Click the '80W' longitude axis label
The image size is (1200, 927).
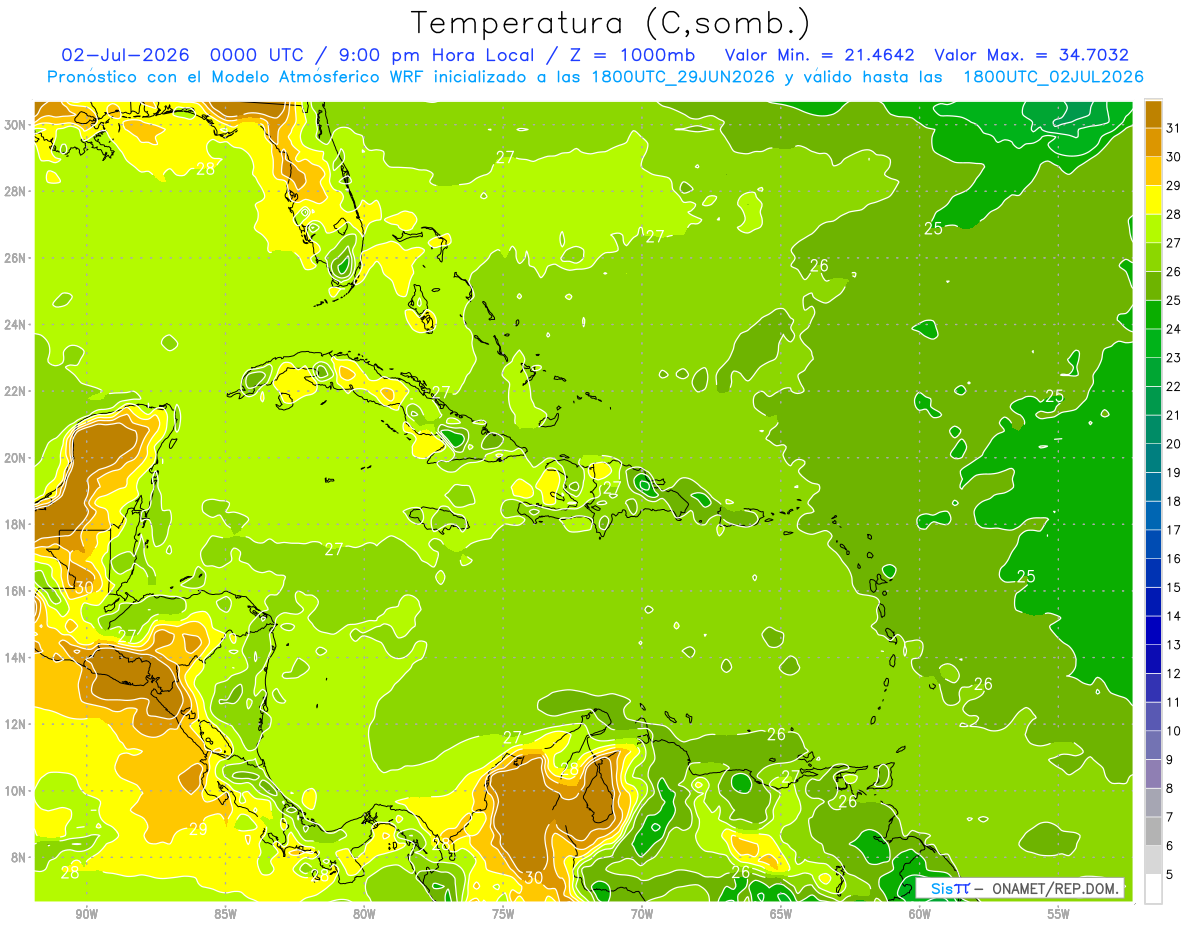364,914
